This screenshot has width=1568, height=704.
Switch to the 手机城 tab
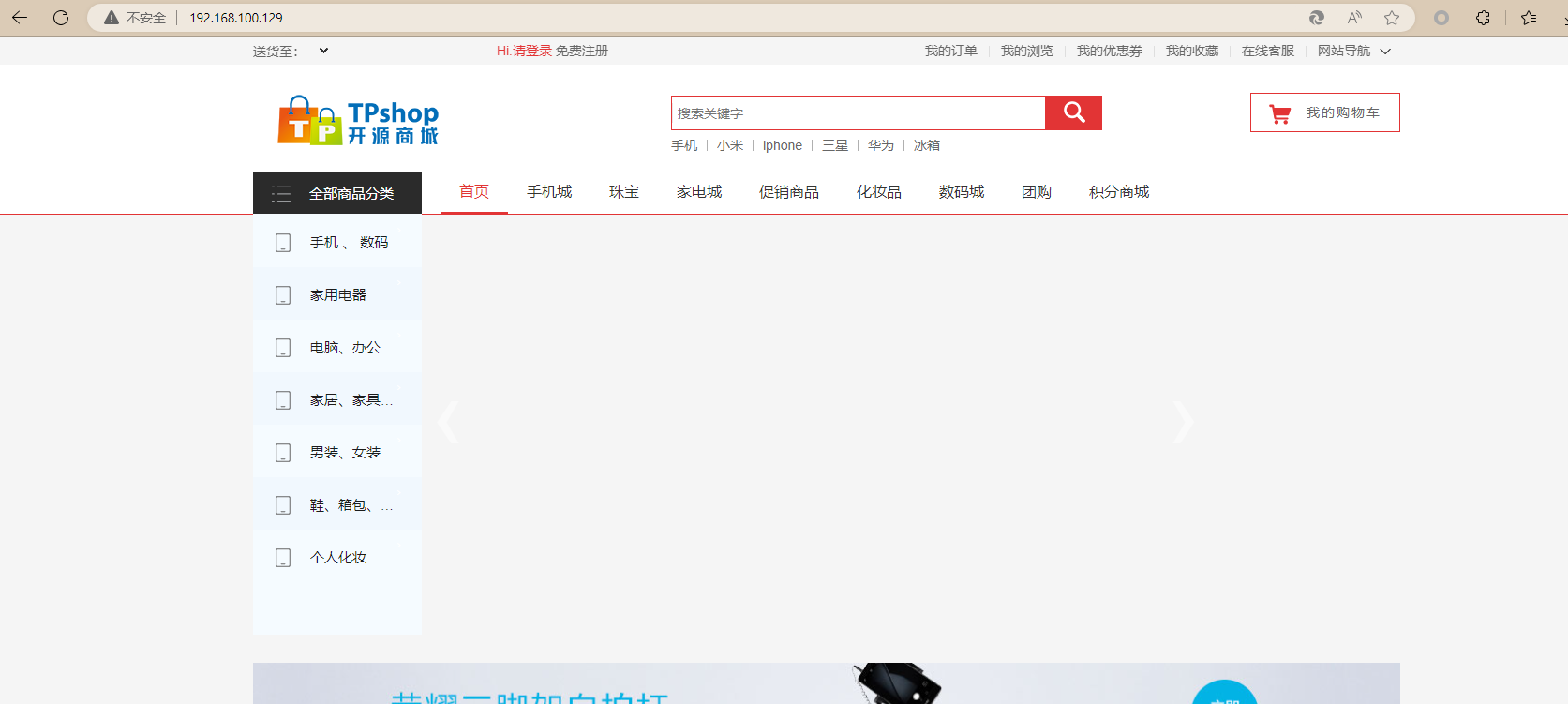click(549, 192)
